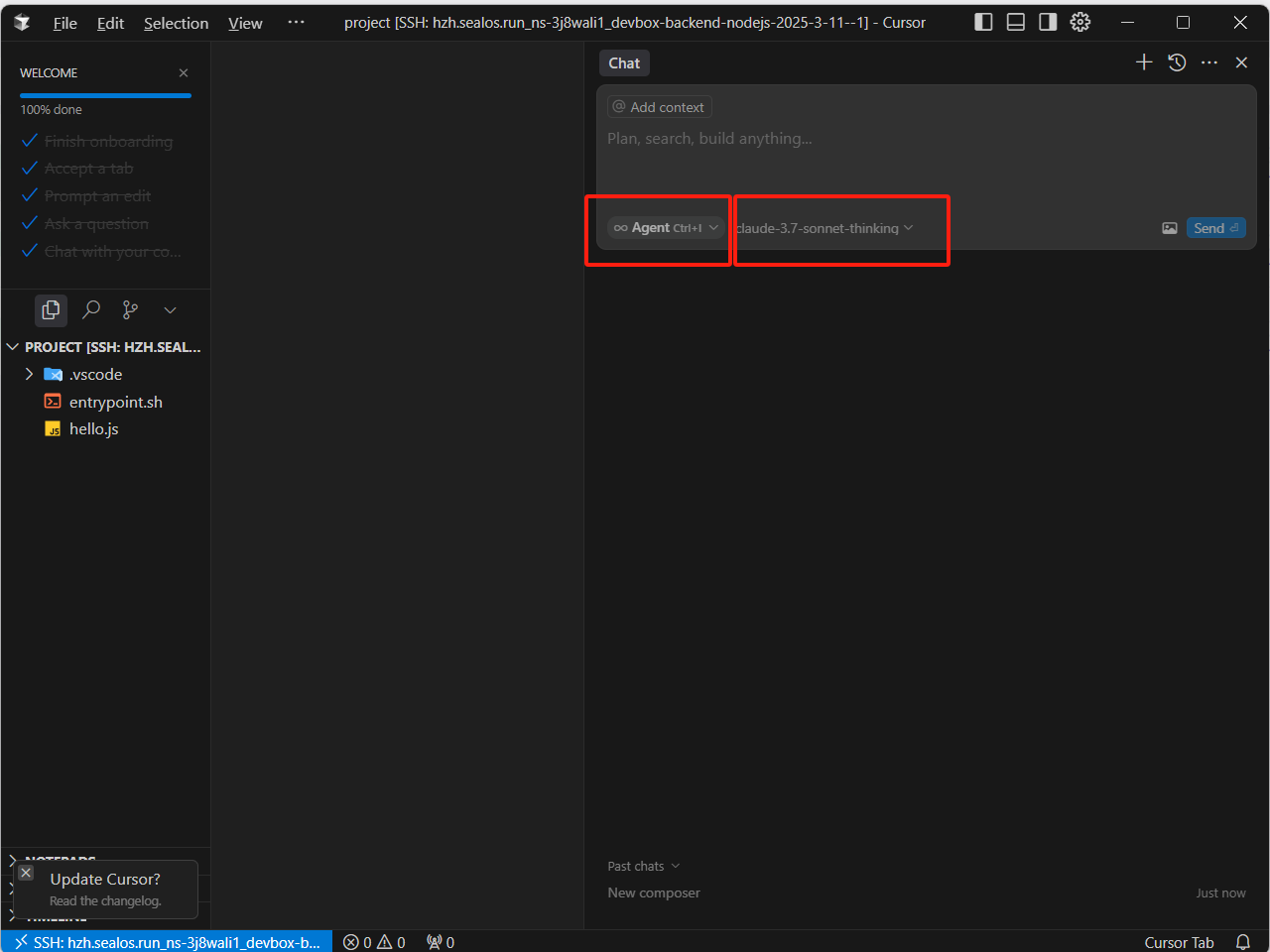The width and height of the screenshot is (1270, 952).
Task: Open chat history via the clock icon
Action: [x=1177, y=61]
